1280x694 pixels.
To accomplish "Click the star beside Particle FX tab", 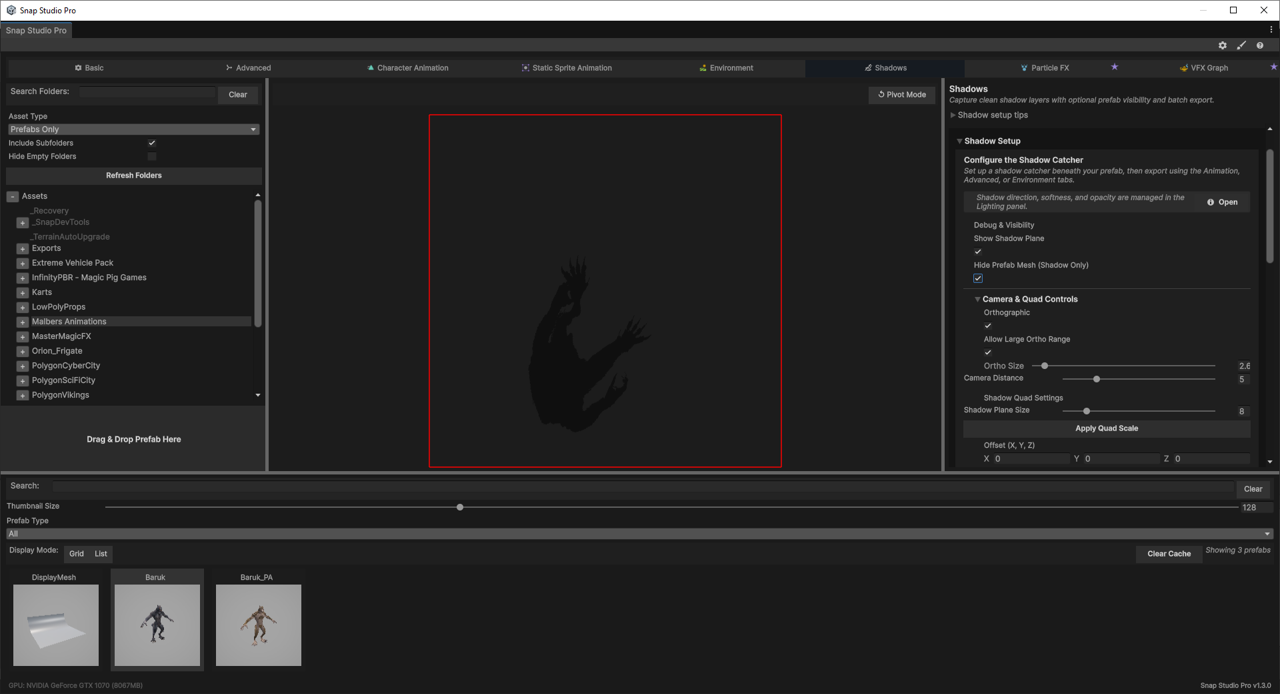I will (x=1114, y=67).
